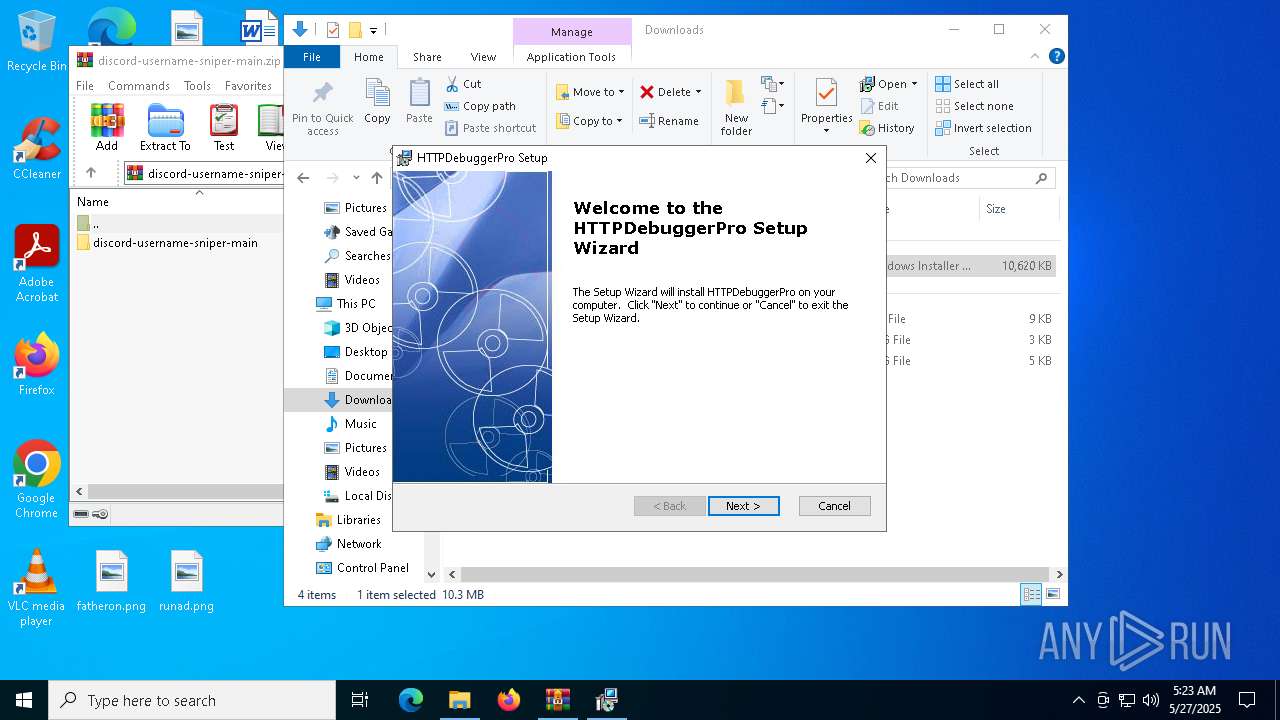Go up one level in Explorer
This screenshot has height=720, width=1280.
[x=377, y=178]
